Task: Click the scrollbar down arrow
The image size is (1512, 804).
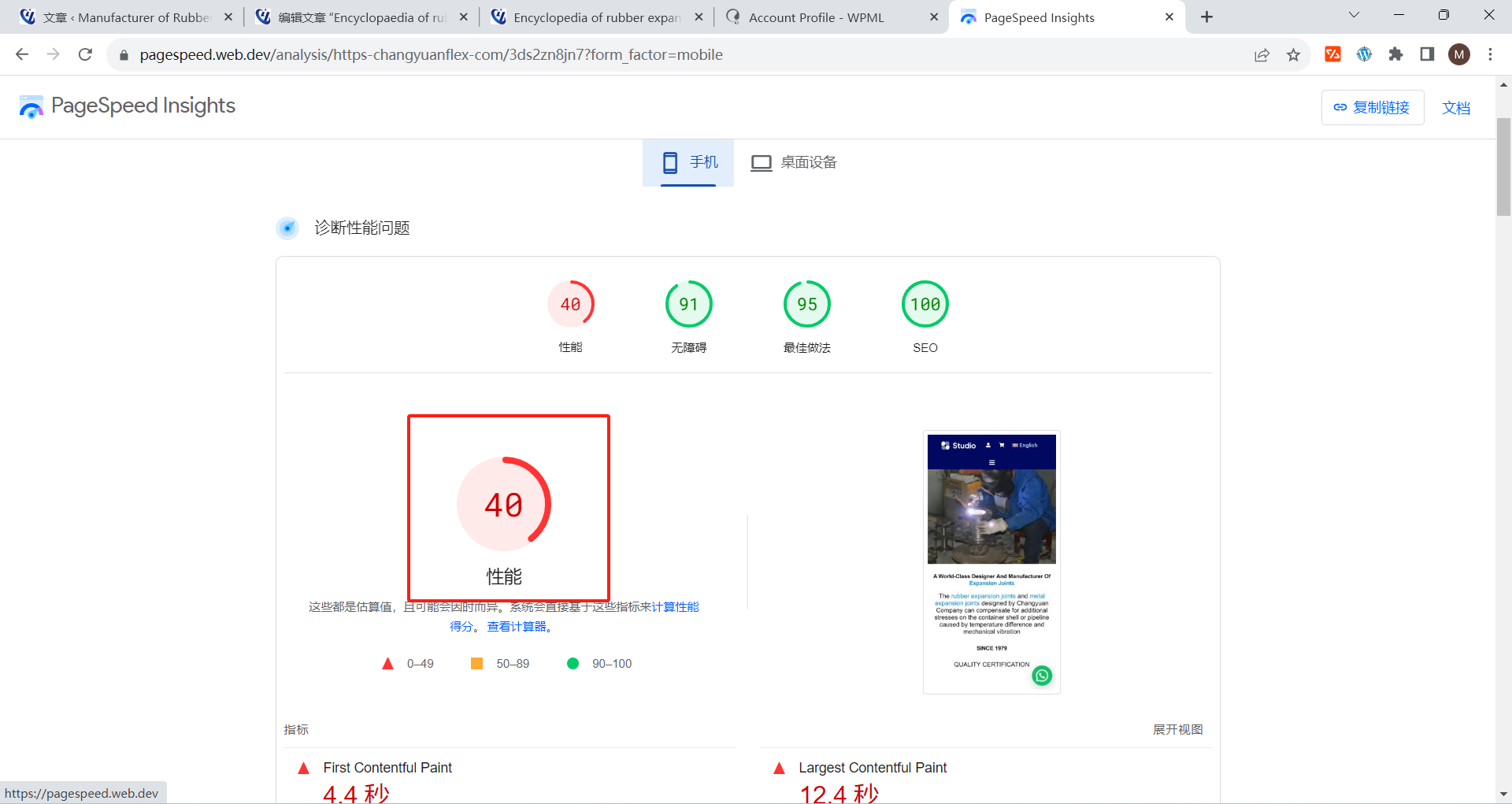Action: pos(1503,794)
